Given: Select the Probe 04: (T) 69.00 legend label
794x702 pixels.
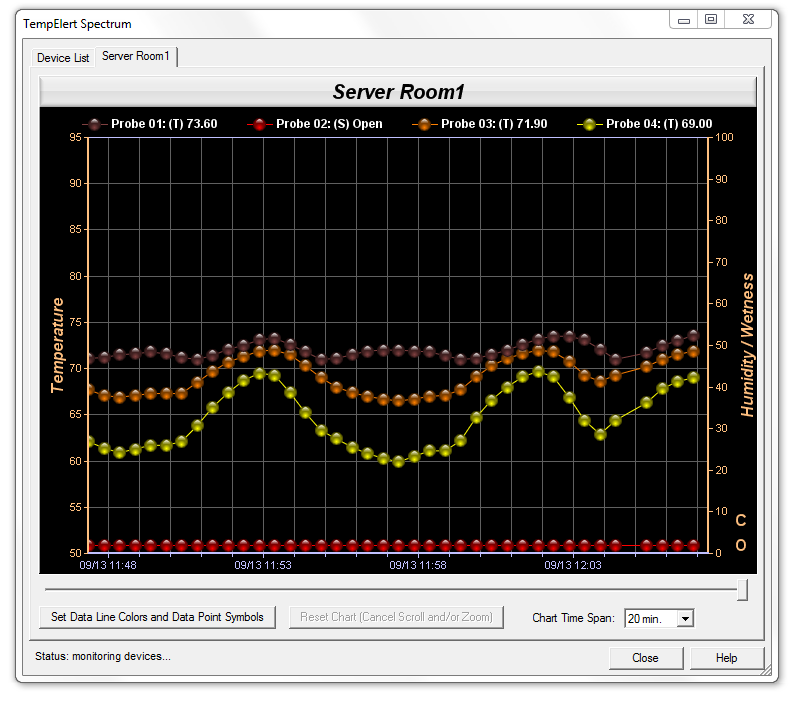Looking at the screenshot, I should [x=659, y=124].
